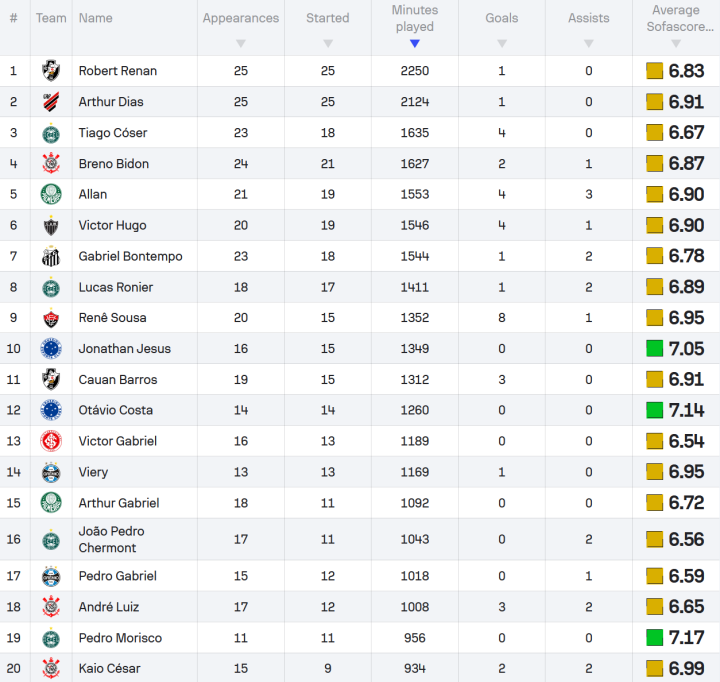The width and height of the screenshot is (720, 682).
Task: Click the Grêmio crest beside Viery
Action: click(51, 472)
